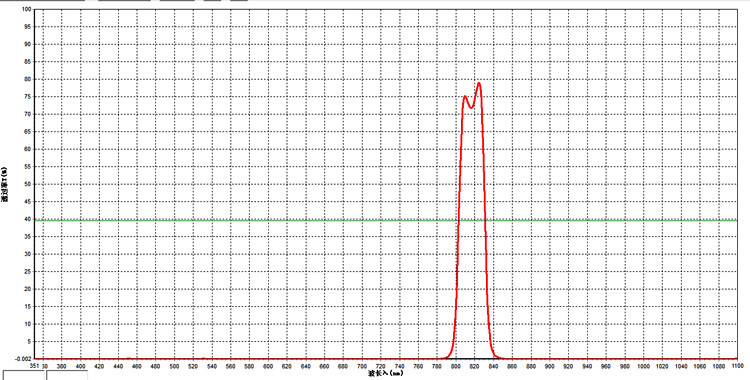
Task: Click the lower red peak near 808 nm
Action: pyautogui.click(x=464, y=97)
